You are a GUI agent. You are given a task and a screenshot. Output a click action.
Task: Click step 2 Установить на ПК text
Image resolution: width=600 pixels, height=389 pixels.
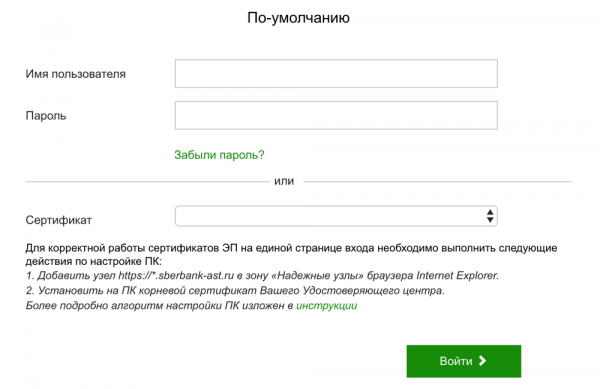coord(235,291)
